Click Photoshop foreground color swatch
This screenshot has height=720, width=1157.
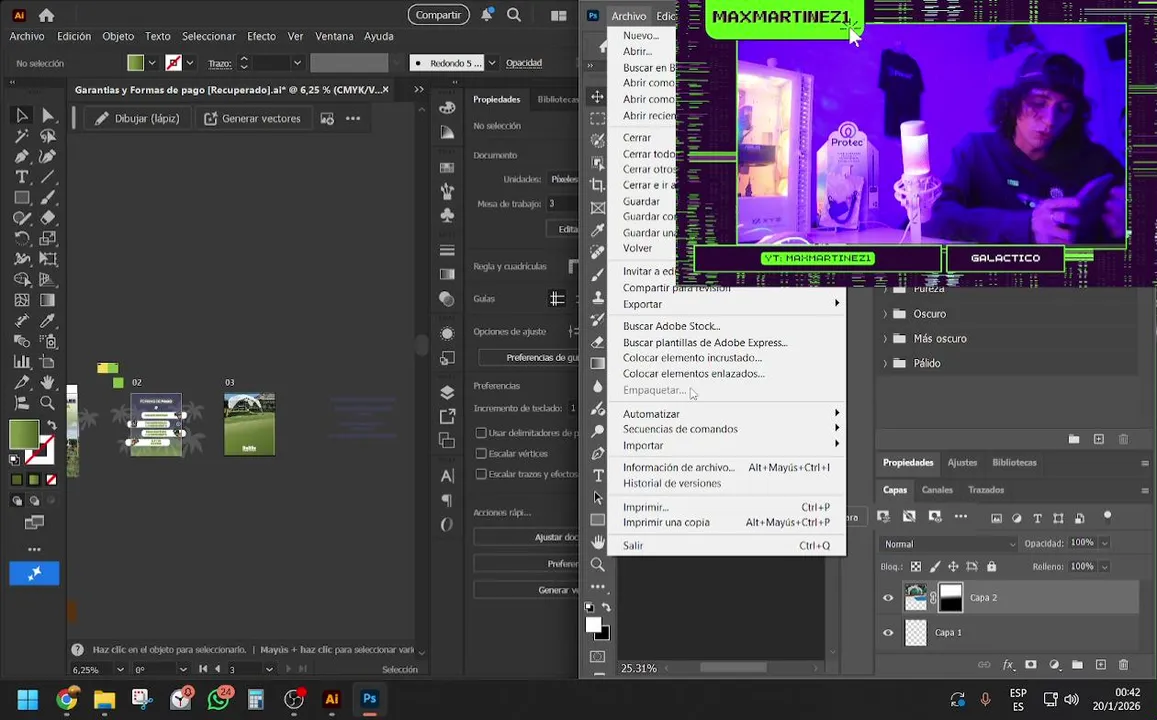[x=593, y=625]
